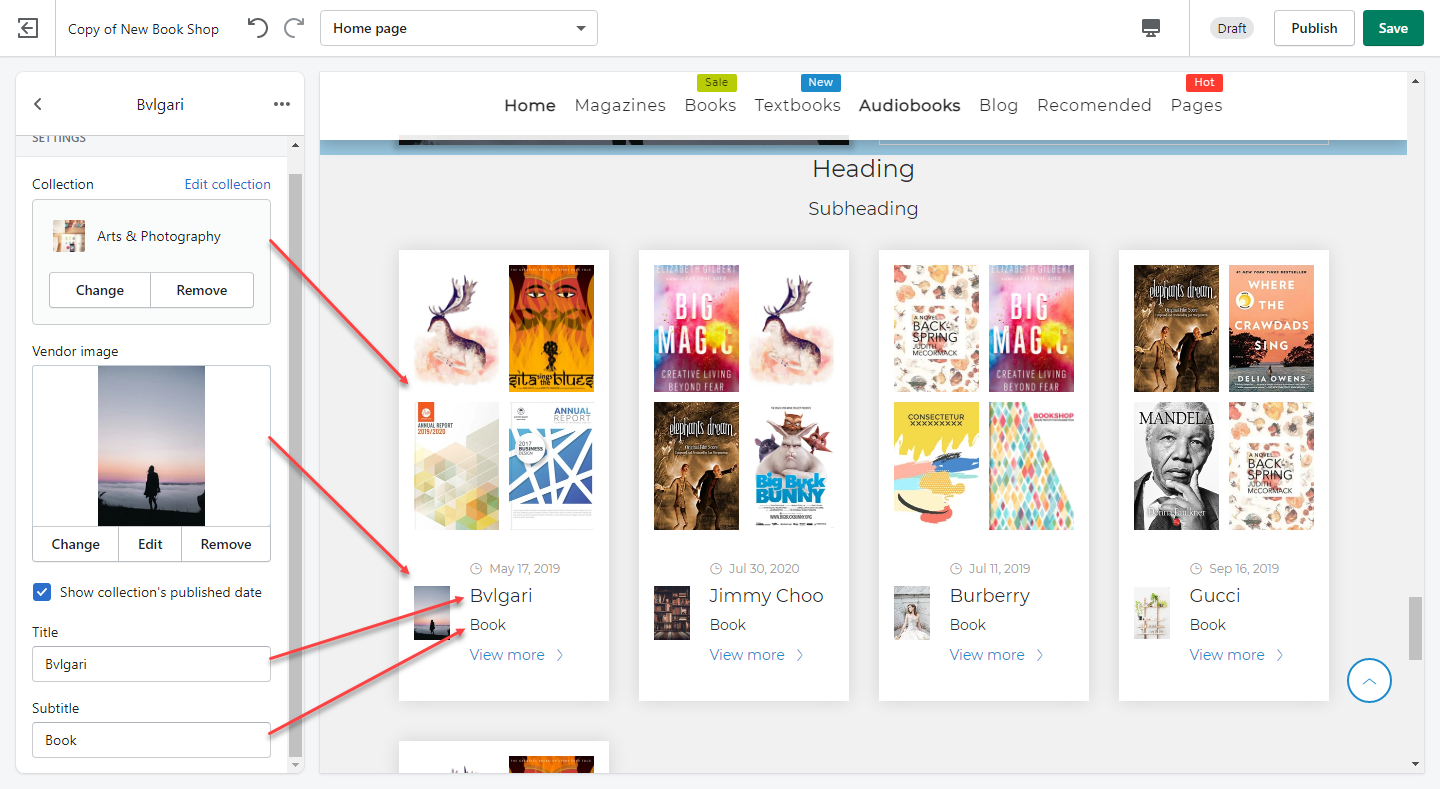Click the arrow beside Gucci View more

click(x=1280, y=655)
